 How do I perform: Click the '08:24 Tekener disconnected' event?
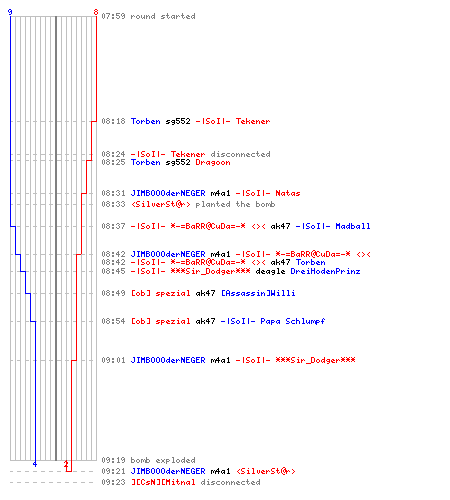(x=186, y=154)
